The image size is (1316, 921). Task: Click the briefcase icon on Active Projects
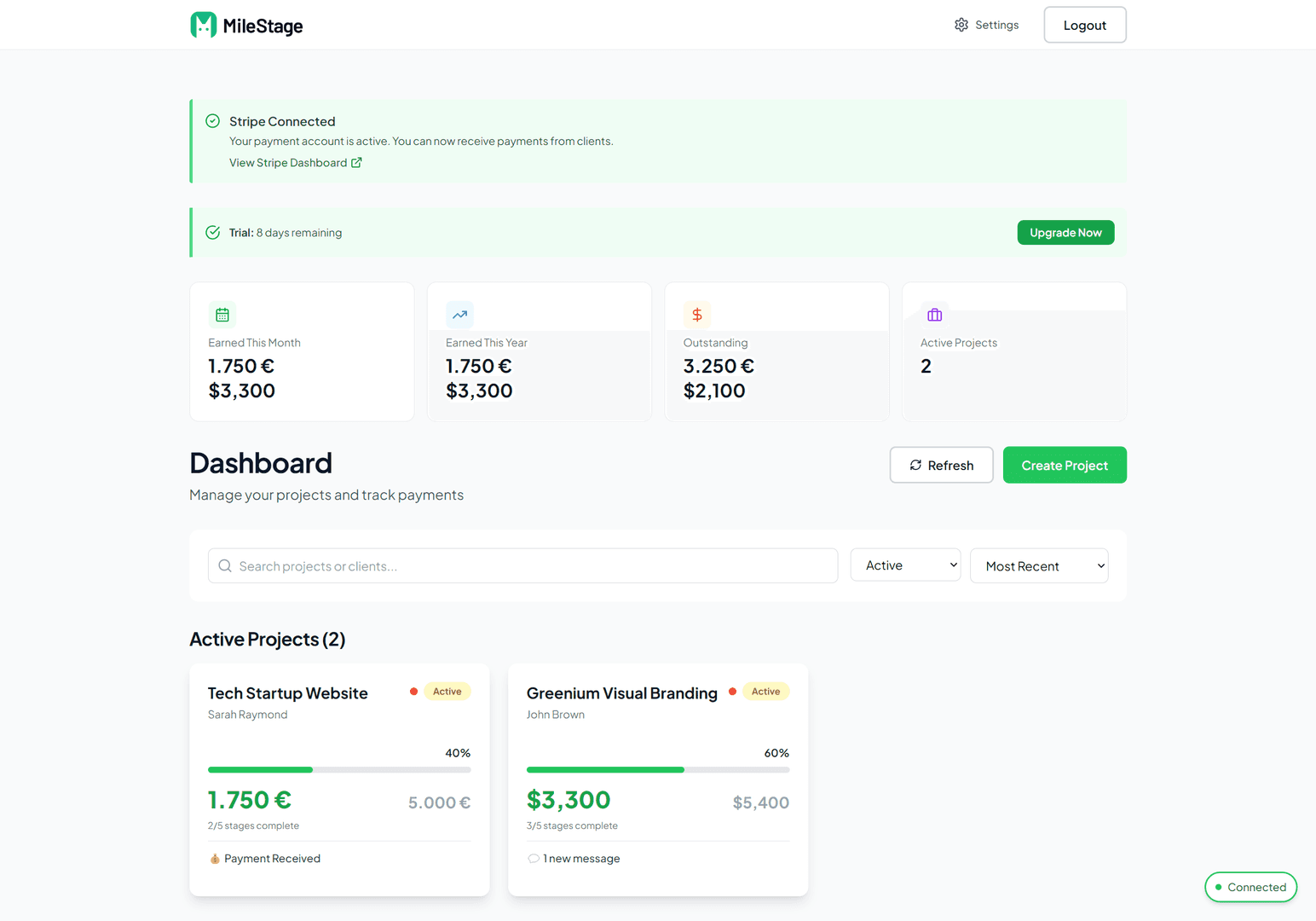(934, 315)
